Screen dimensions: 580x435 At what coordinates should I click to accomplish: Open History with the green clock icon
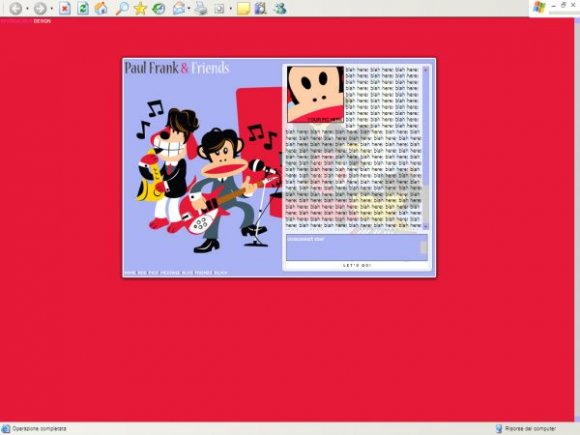(159, 8)
